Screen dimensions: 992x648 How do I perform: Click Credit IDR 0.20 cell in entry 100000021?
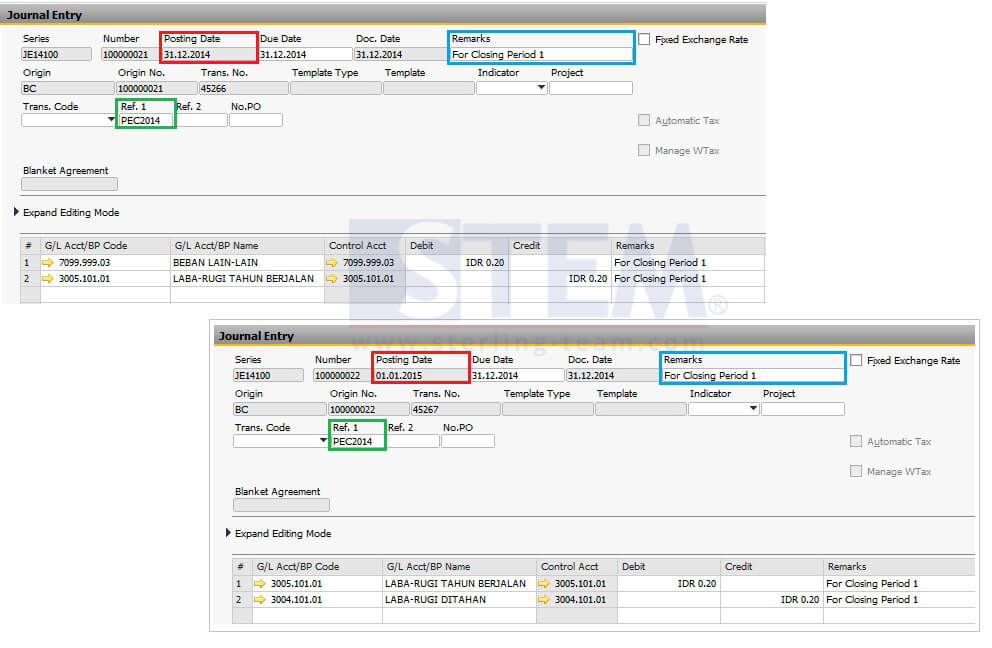[x=560, y=278]
